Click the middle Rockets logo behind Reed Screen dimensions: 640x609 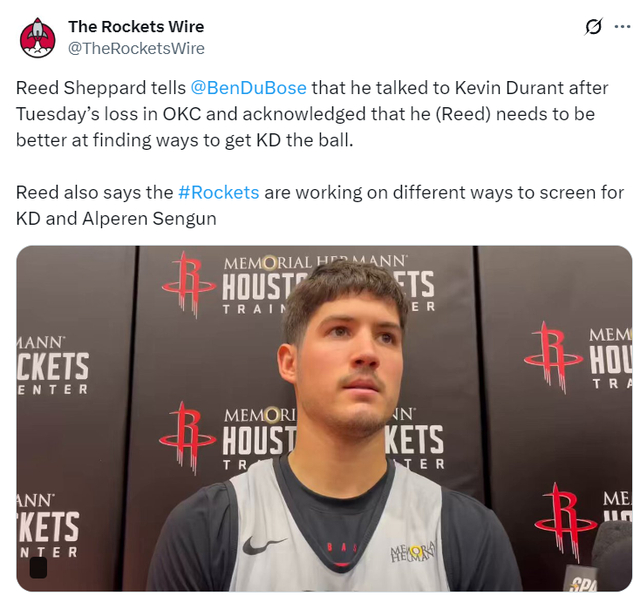tap(187, 438)
